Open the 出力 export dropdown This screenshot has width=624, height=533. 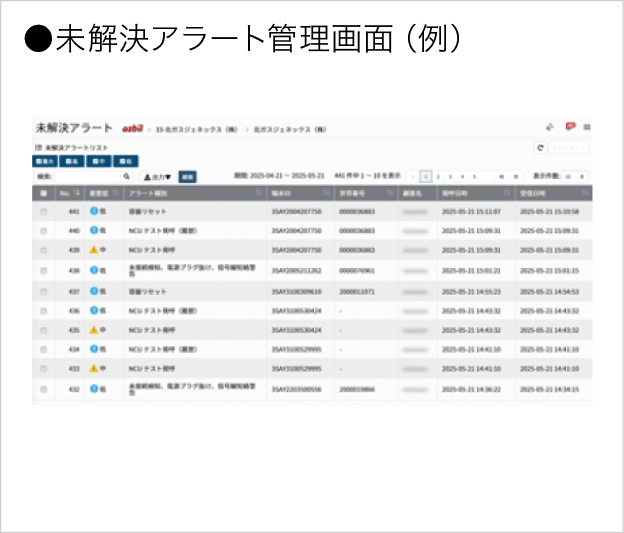[x=158, y=176]
